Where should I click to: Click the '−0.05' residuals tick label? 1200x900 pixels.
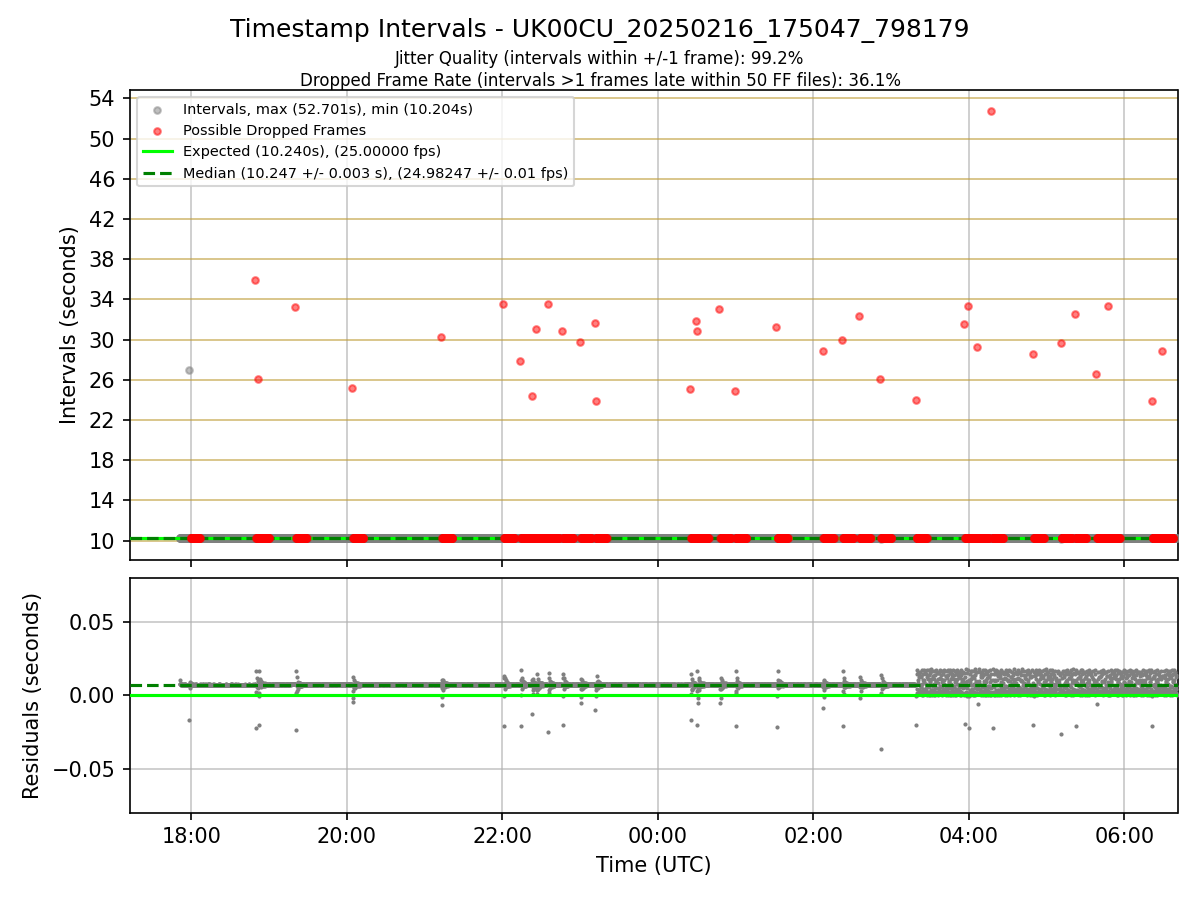86,769
